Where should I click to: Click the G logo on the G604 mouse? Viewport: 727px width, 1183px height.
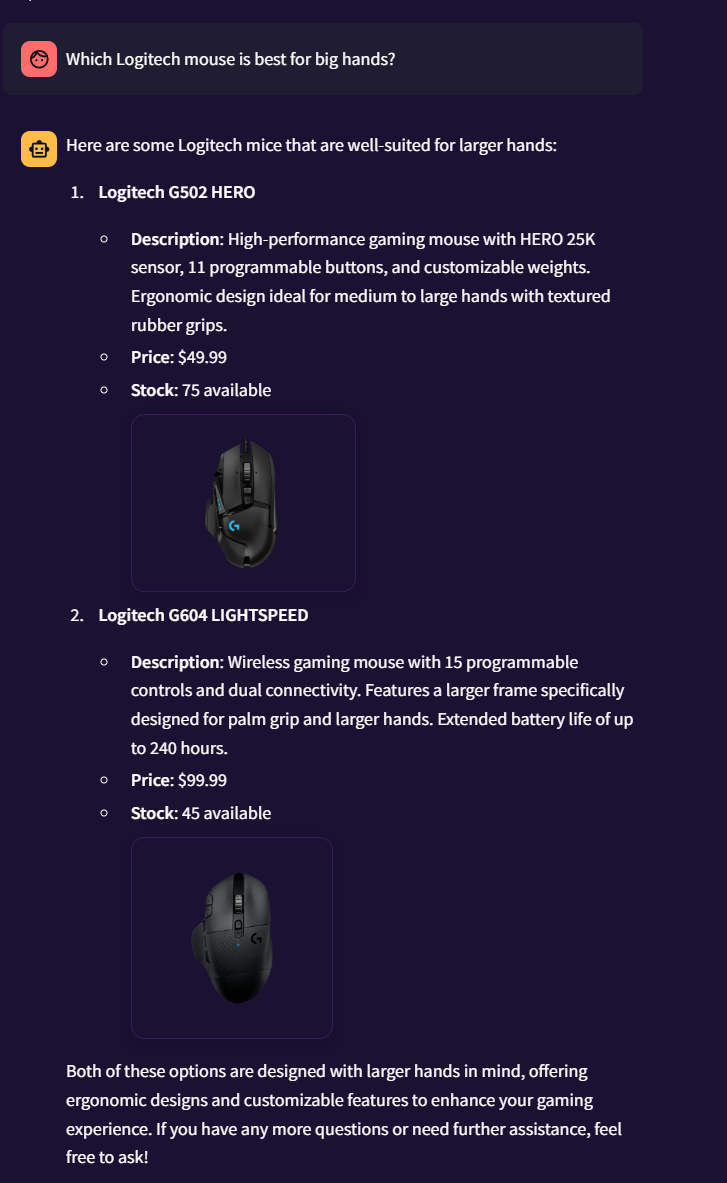(258, 940)
